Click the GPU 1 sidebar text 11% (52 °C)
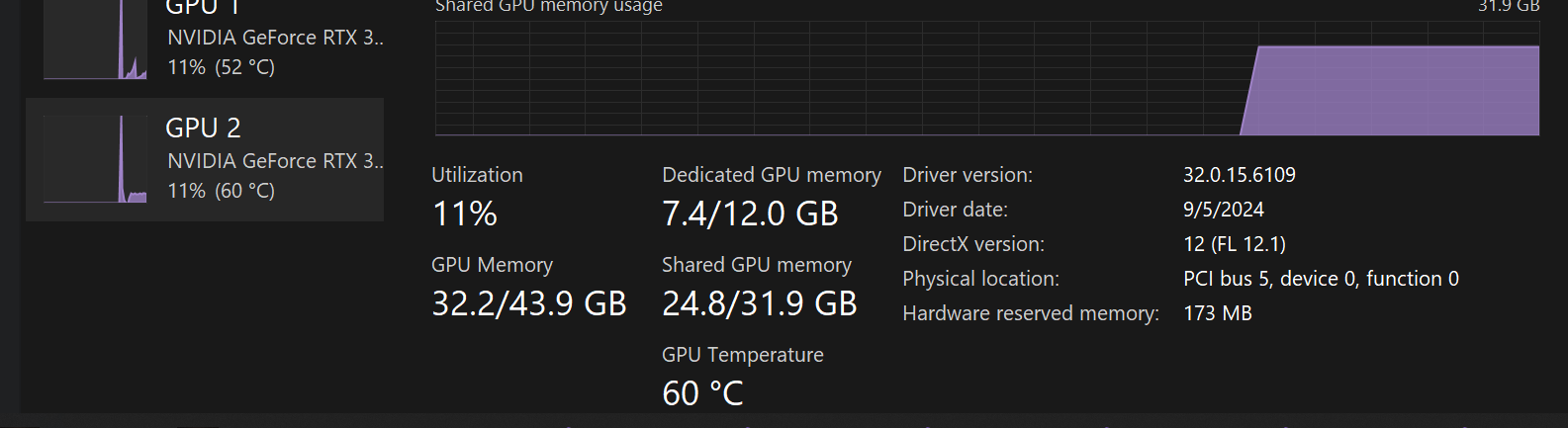The height and width of the screenshot is (428, 1568). click(221, 67)
